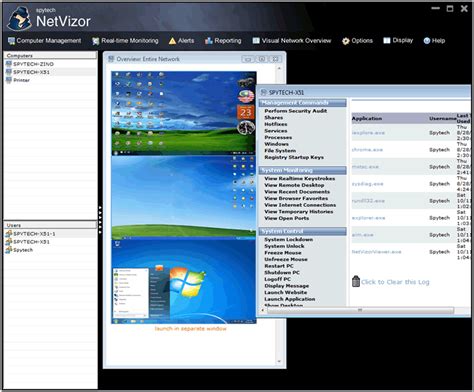Click chrome.exe in application log
474x392 pixels.
[367, 150]
